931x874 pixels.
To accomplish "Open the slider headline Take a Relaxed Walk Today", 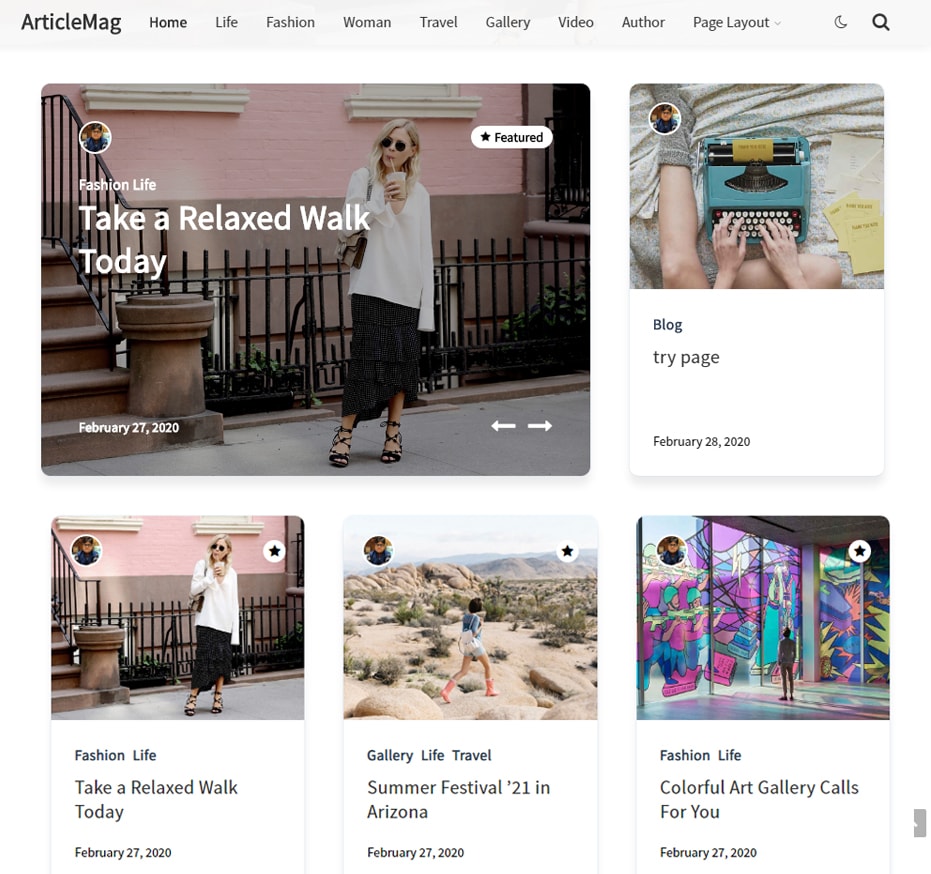I will click(224, 240).
